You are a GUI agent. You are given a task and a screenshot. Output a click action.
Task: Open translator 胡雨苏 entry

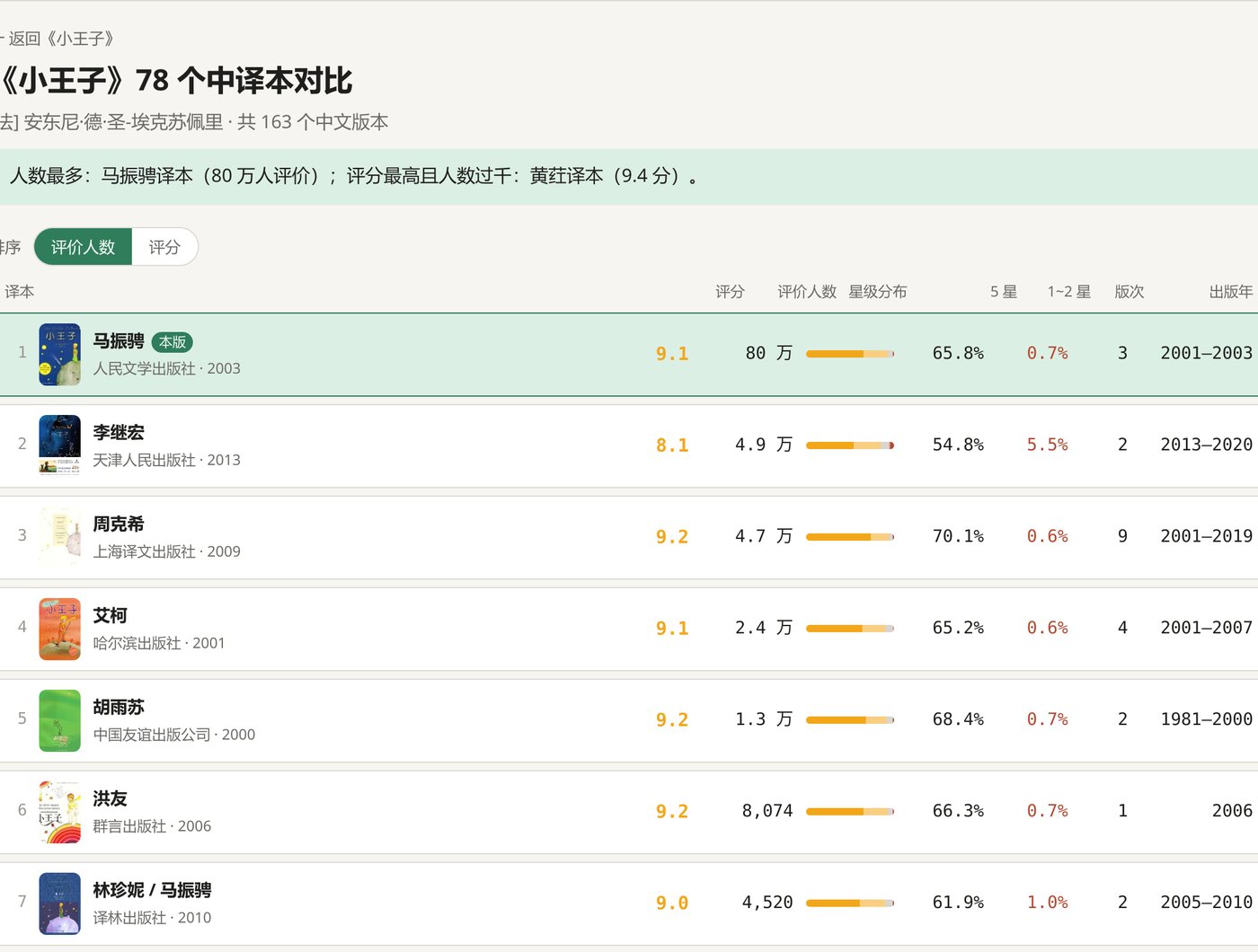click(119, 708)
